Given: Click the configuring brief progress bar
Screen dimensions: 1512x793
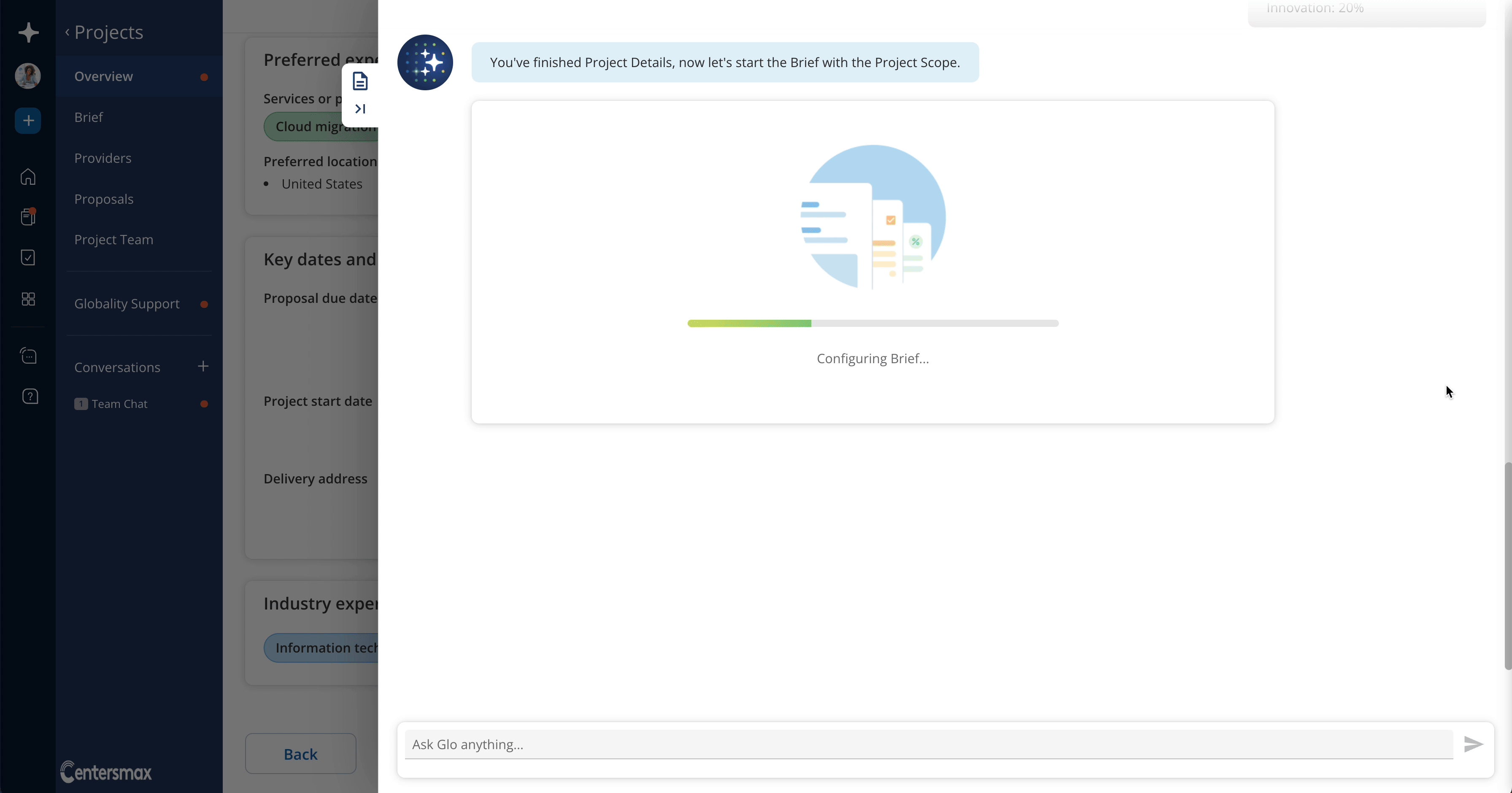Looking at the screenshot, I should pos(872,323).
